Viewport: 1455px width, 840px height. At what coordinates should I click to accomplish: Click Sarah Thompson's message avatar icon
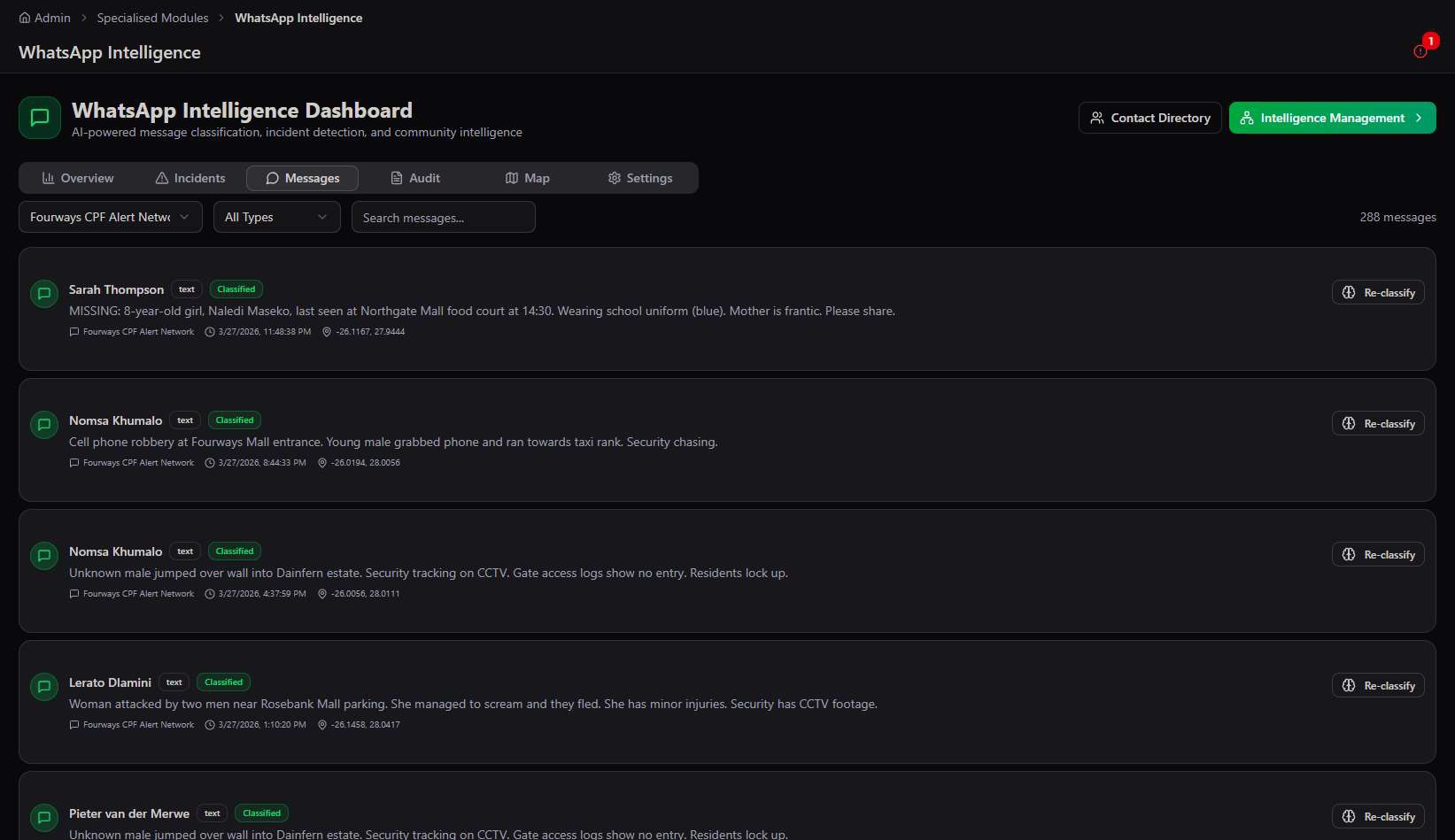coord(44,293)
